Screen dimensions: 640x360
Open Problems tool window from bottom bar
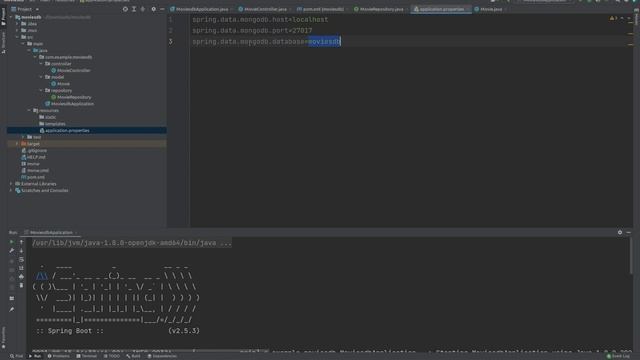58,356
